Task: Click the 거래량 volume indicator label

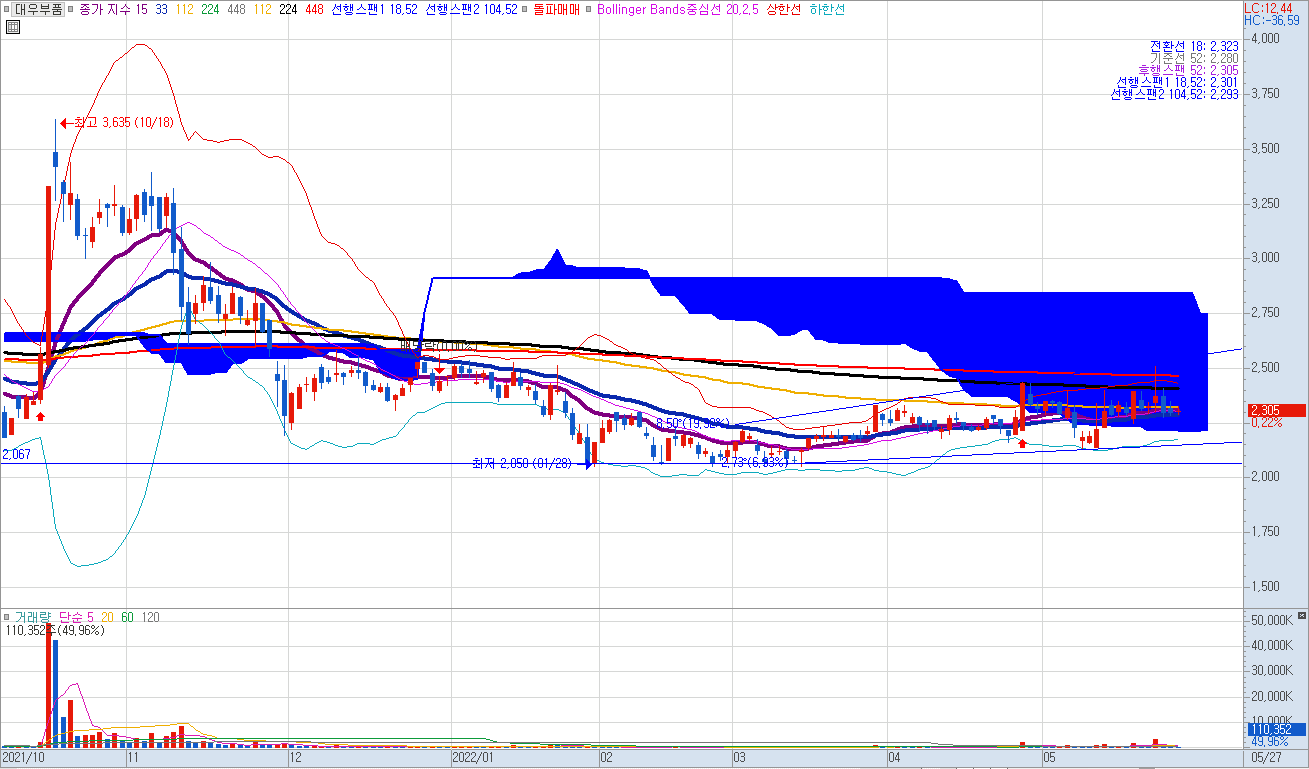Action: (33, 617)
